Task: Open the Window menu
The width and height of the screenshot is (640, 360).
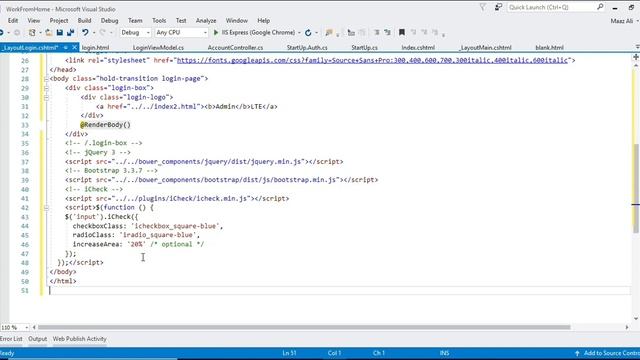Action: click(237, 21)
